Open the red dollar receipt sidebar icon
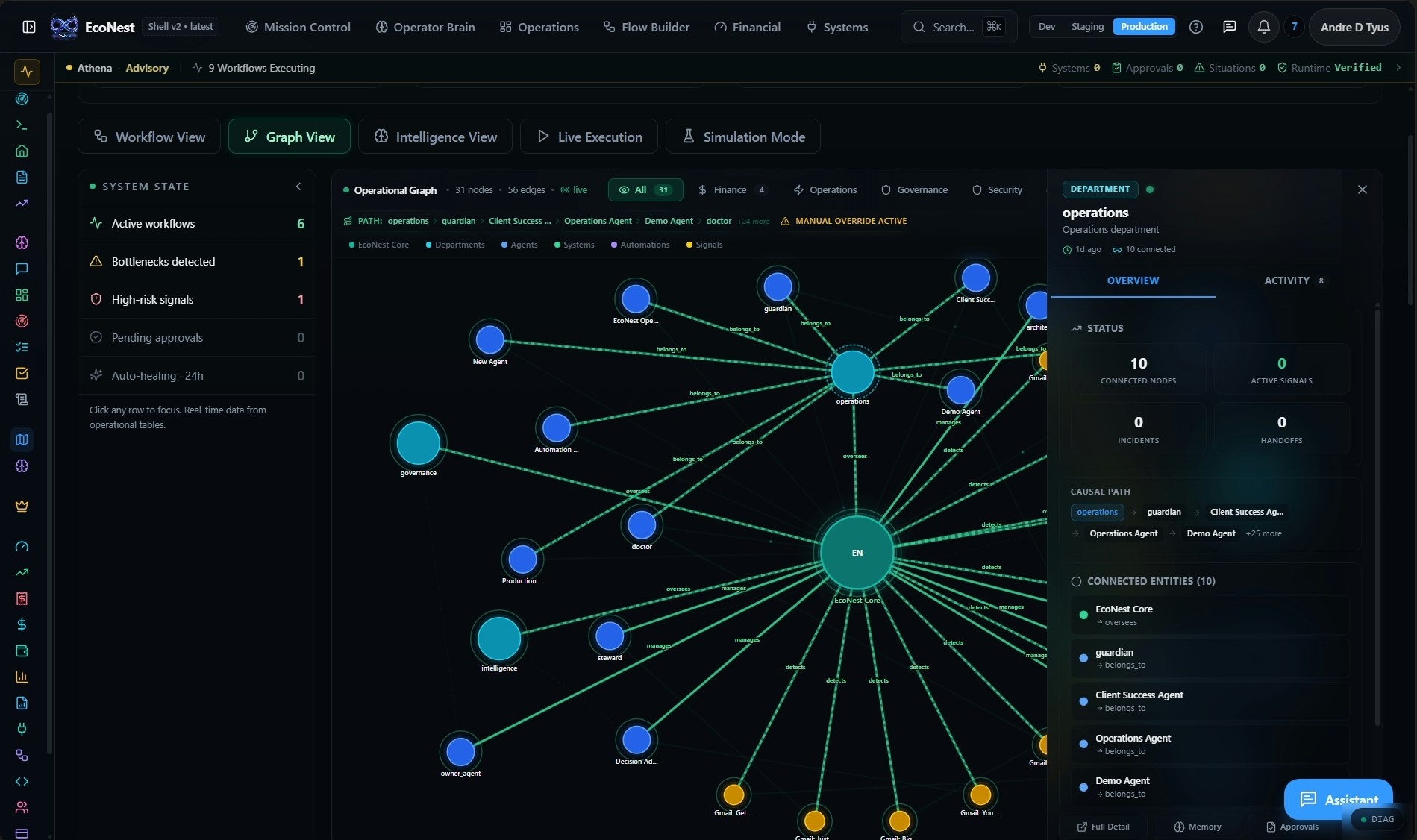The width and height of the screenshot is (1417, 840). coord(22,598)
